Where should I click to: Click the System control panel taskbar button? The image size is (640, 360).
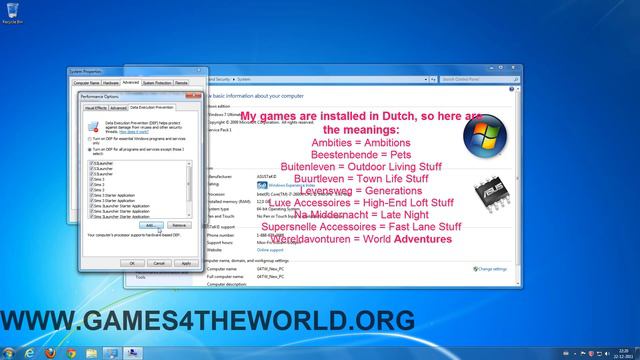(111, 353)
